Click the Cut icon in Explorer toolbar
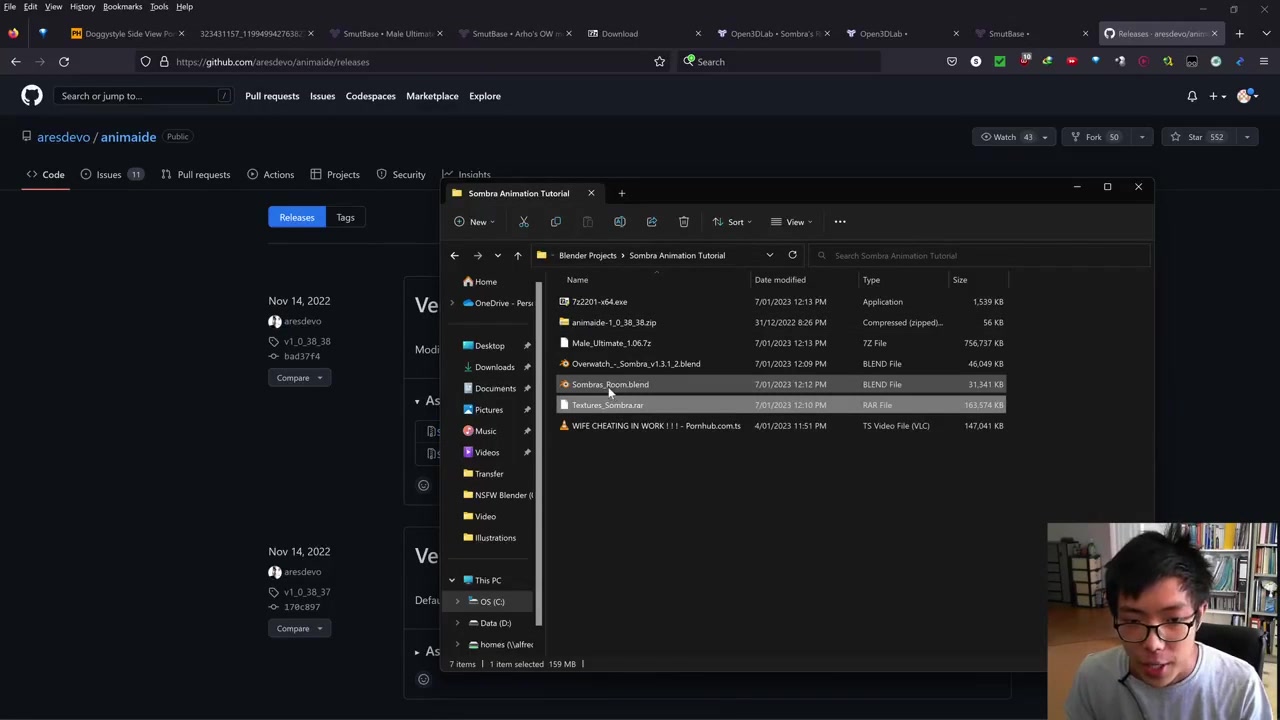The width and height of the screenshot is (1280, 720). click(x=523, y=222)
